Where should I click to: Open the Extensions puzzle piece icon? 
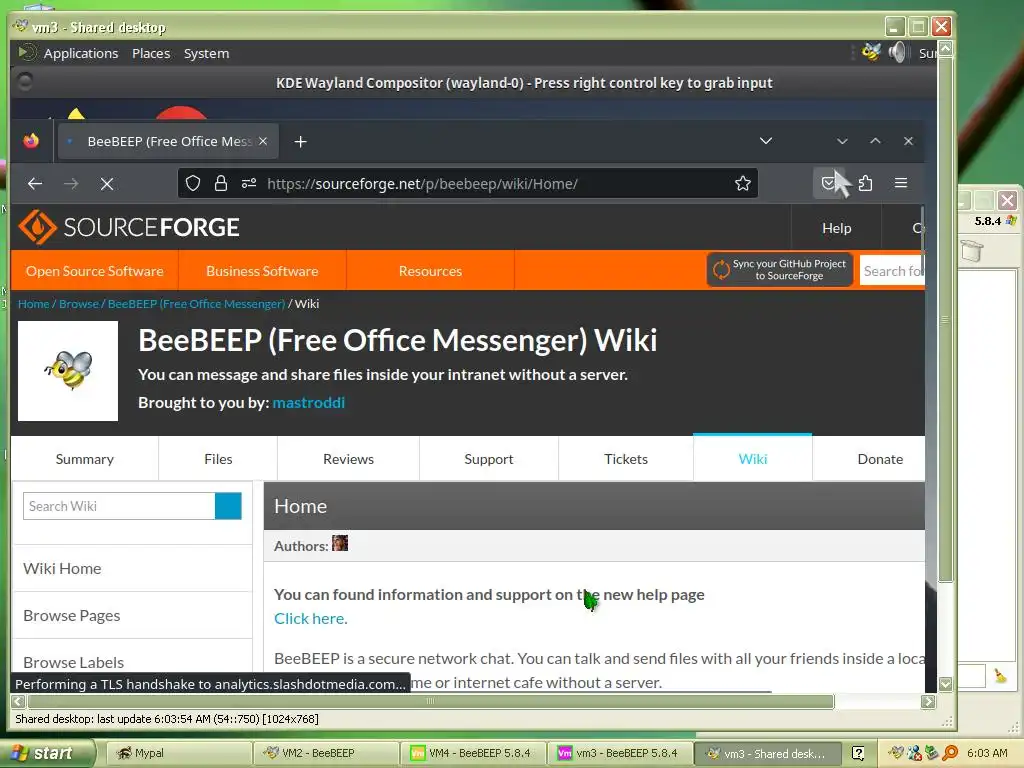point(865,184)
